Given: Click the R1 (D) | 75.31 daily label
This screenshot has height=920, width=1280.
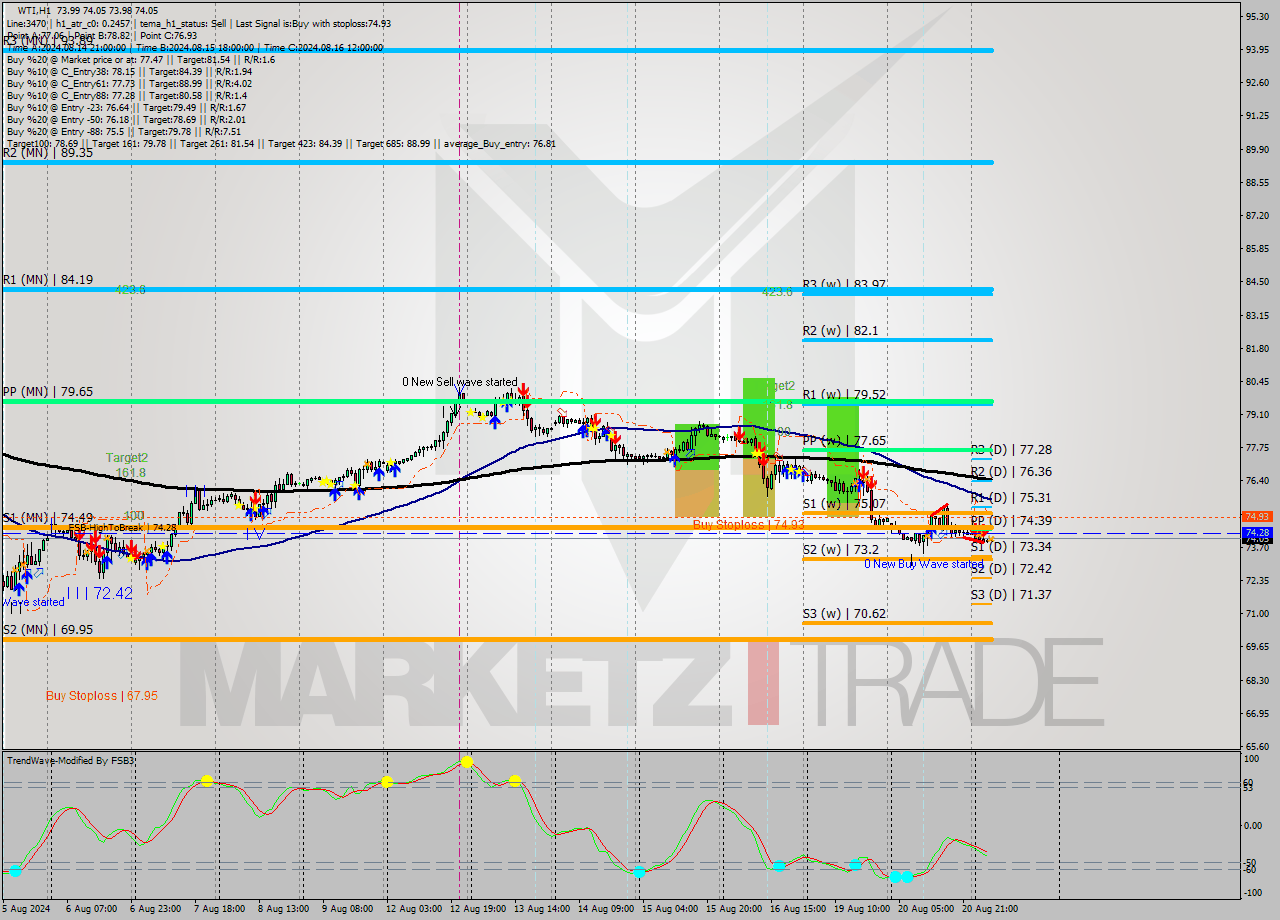Looking at the screenshot, I should (x=1011, y=498).
